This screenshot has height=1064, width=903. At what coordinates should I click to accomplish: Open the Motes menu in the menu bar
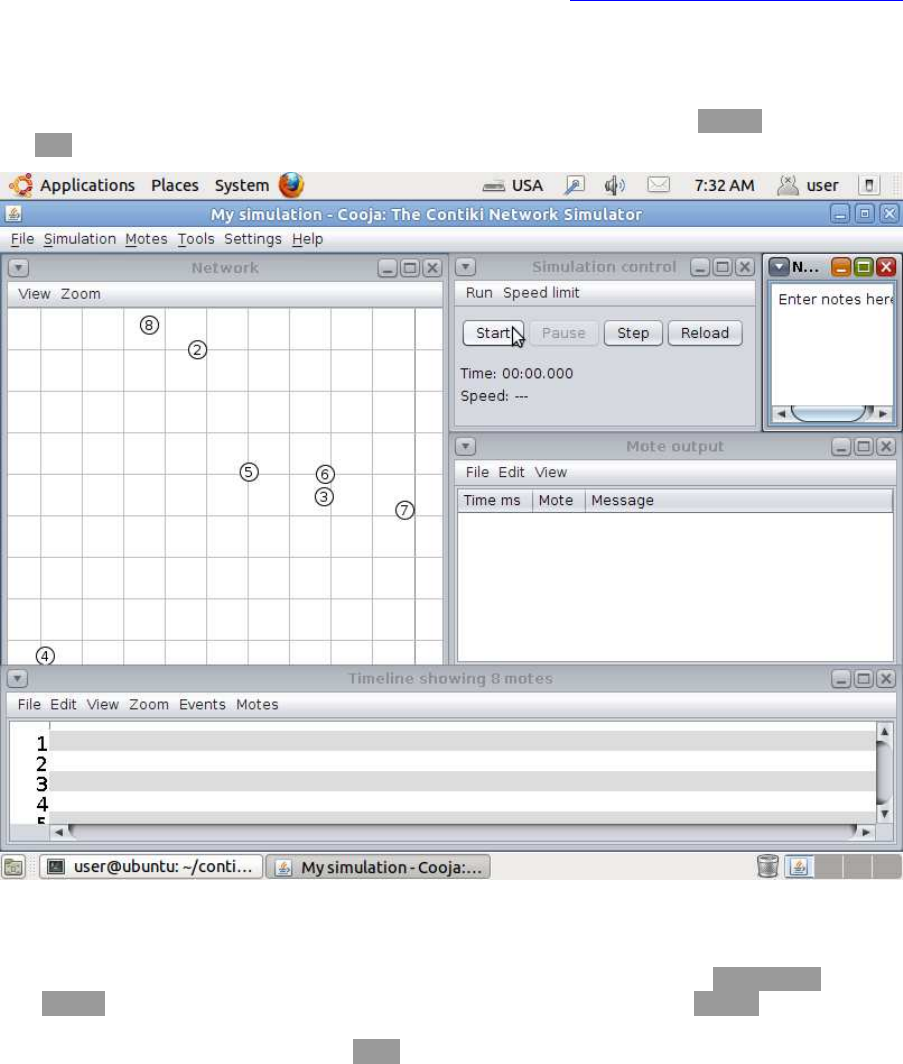(x=146, y=240)
